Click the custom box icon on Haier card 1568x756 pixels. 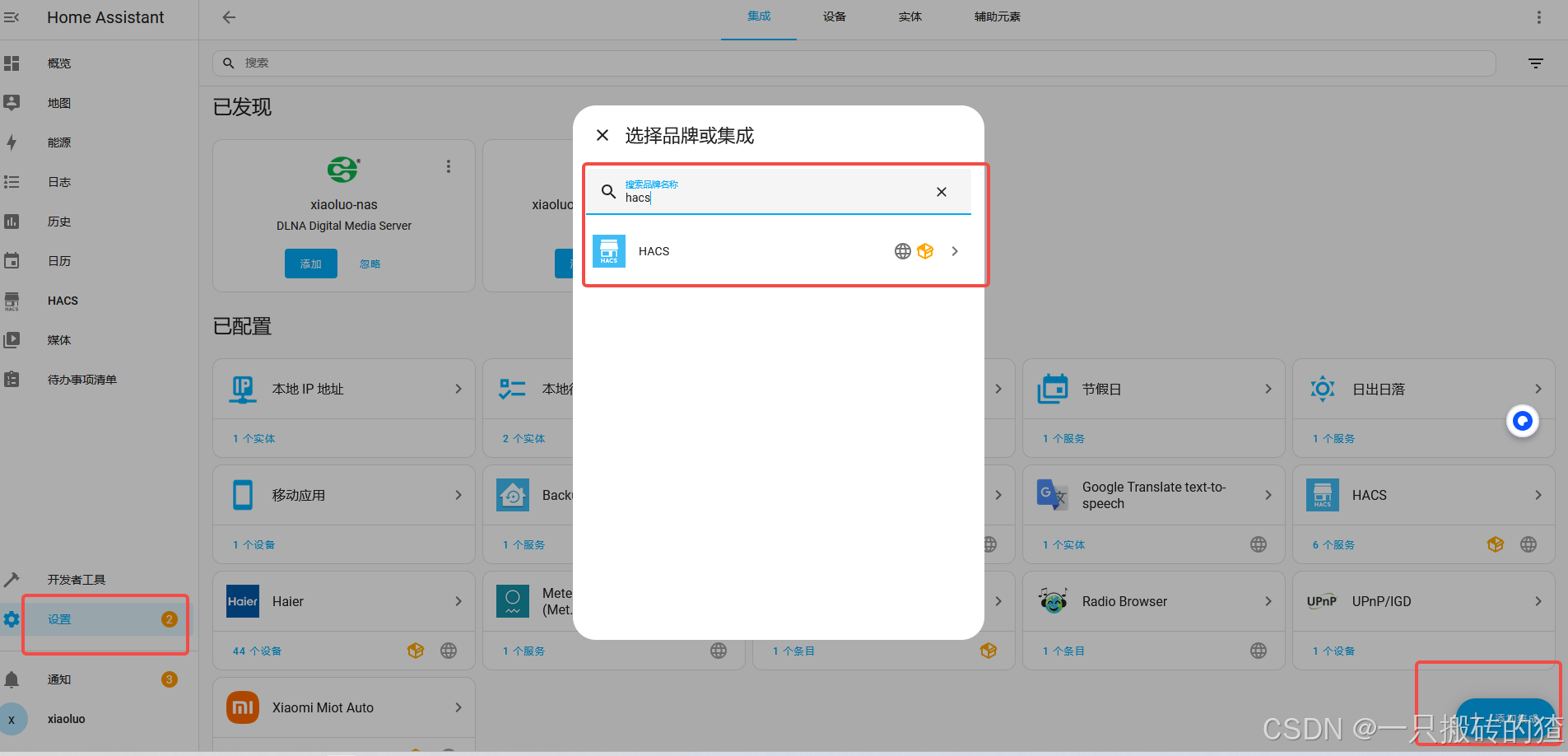point(416,651)
